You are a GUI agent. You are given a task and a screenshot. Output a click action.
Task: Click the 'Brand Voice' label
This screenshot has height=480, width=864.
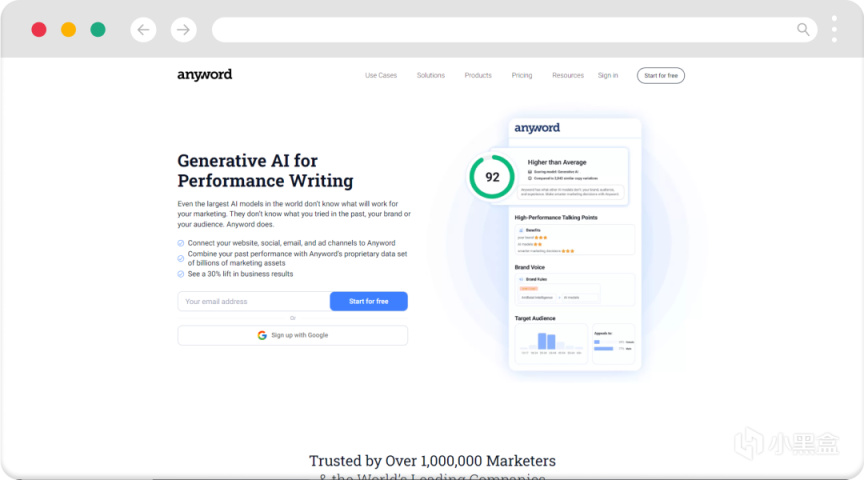point(530,267)
